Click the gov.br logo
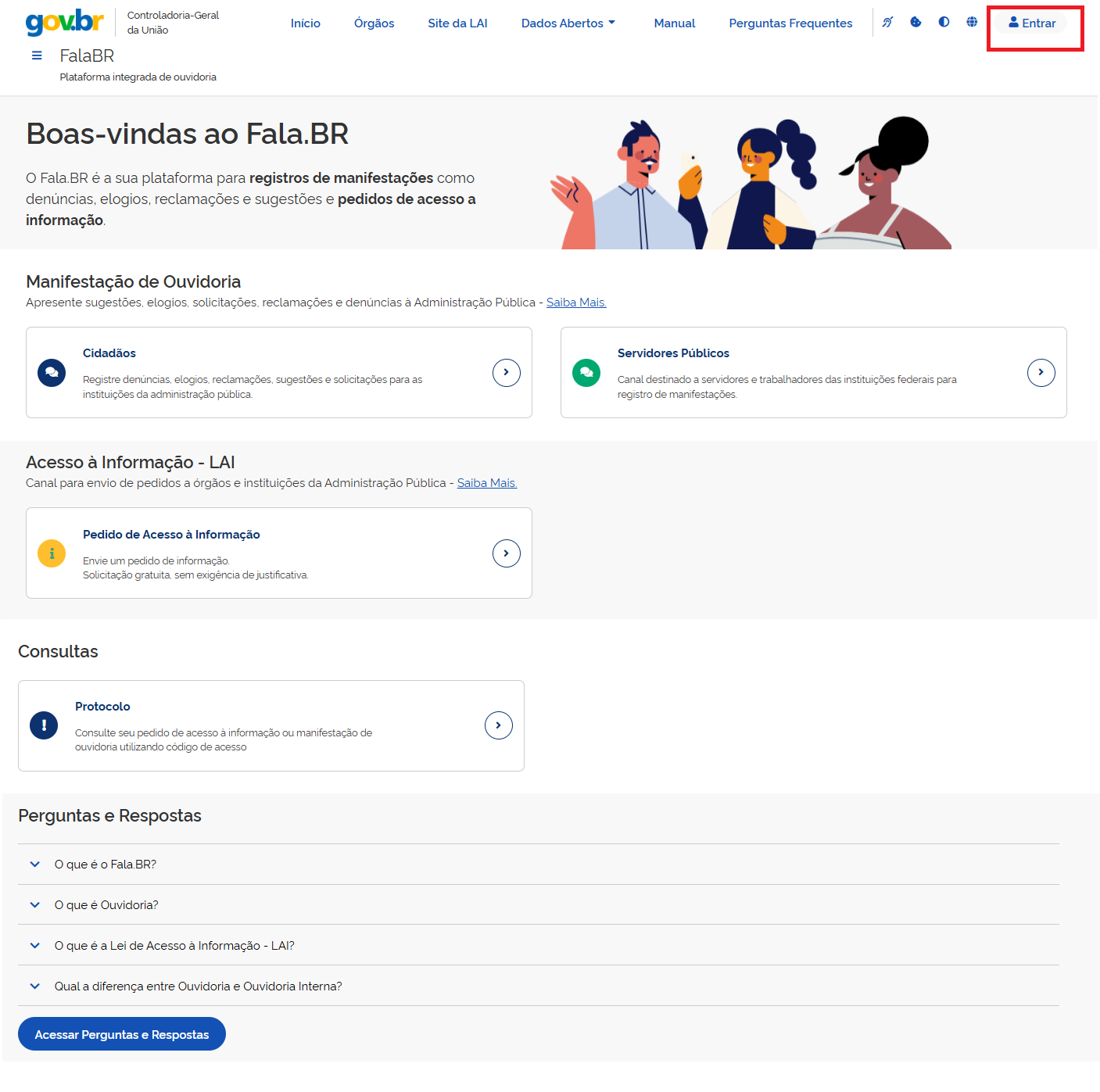The image size is (1100, 1092). (65, 22)
